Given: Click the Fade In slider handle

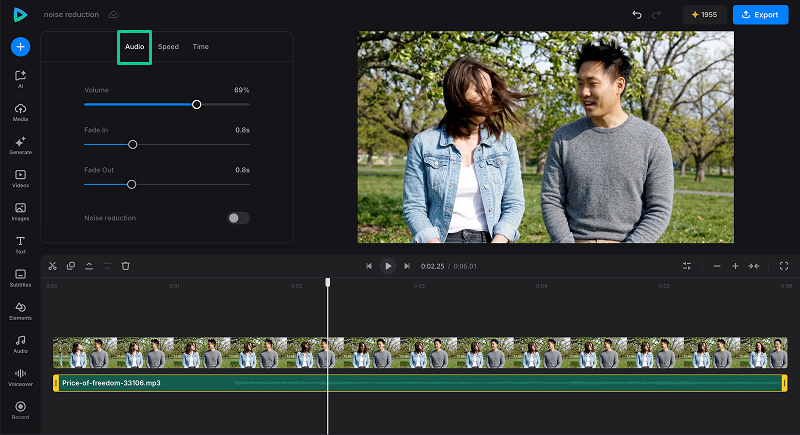Looking at the screenshot, I should tap(133, 145).
